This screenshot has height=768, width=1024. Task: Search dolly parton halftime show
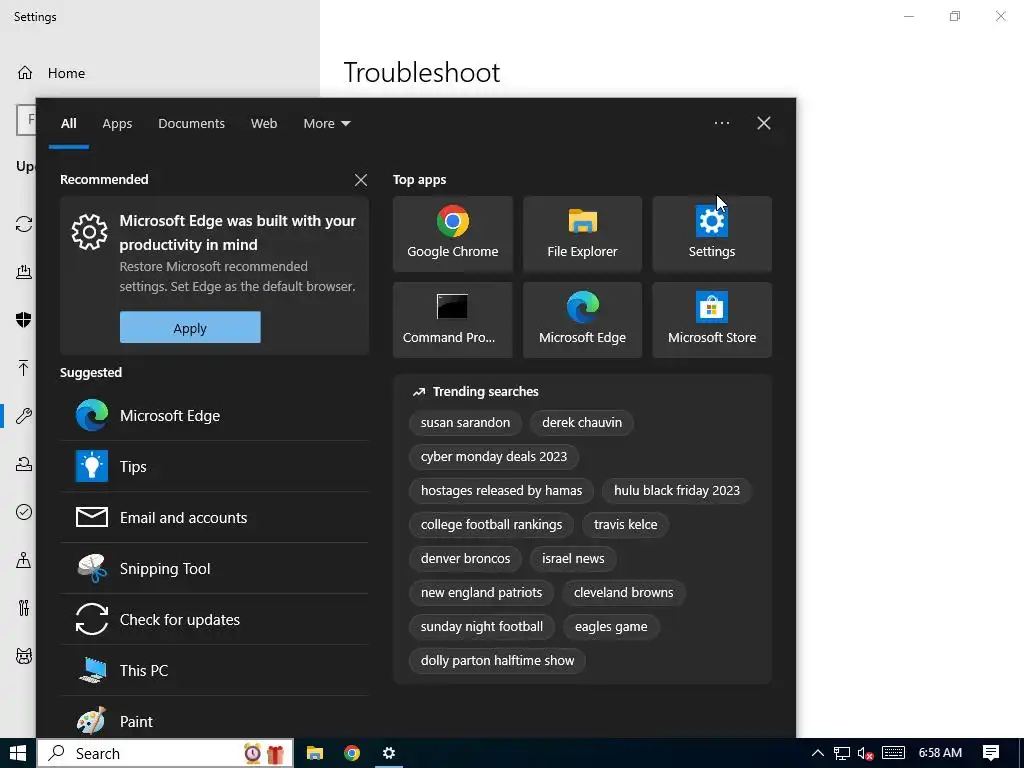point(497,660)
